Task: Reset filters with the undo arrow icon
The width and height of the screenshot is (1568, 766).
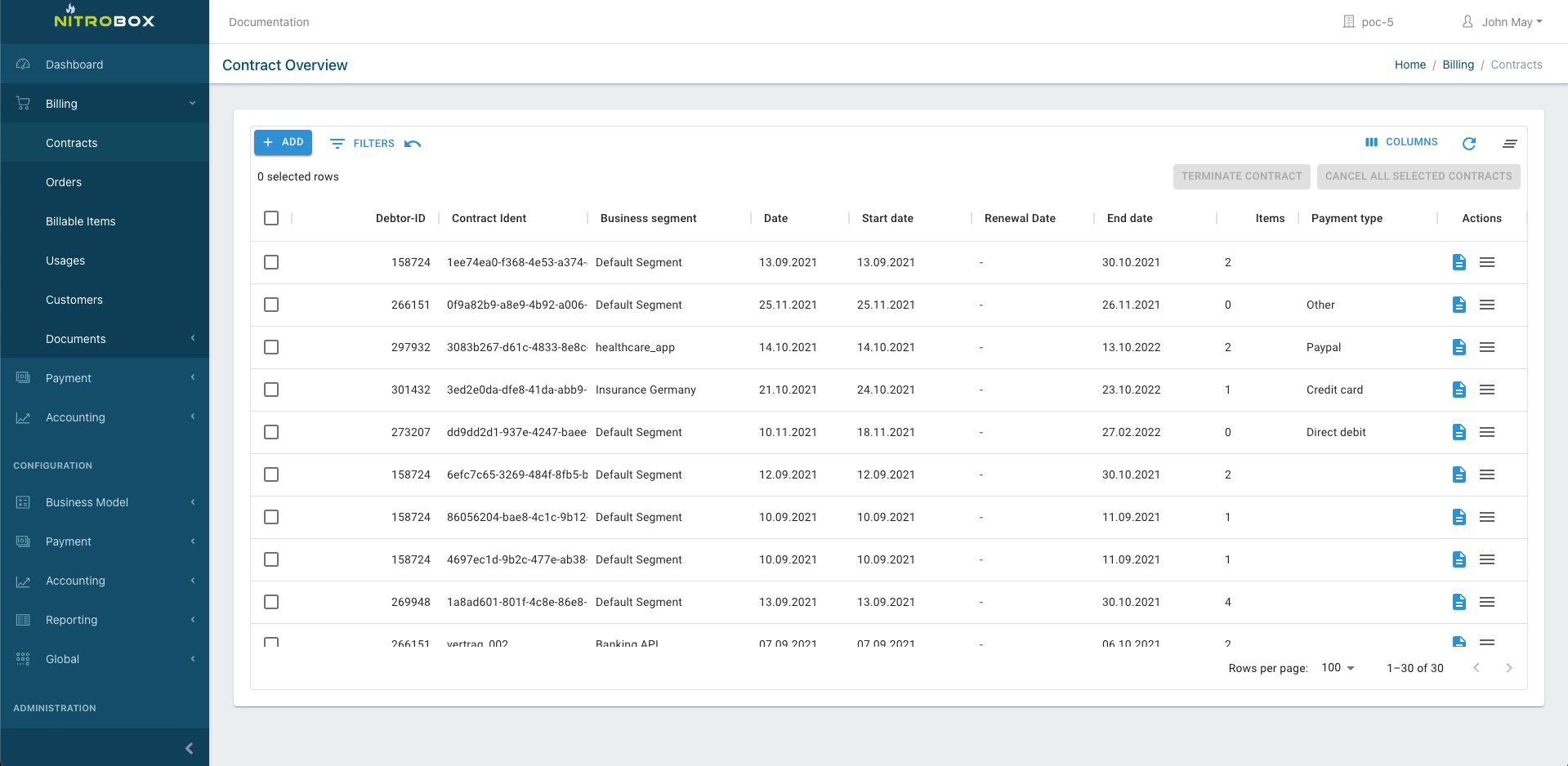Action: click(x=413, y=144)
